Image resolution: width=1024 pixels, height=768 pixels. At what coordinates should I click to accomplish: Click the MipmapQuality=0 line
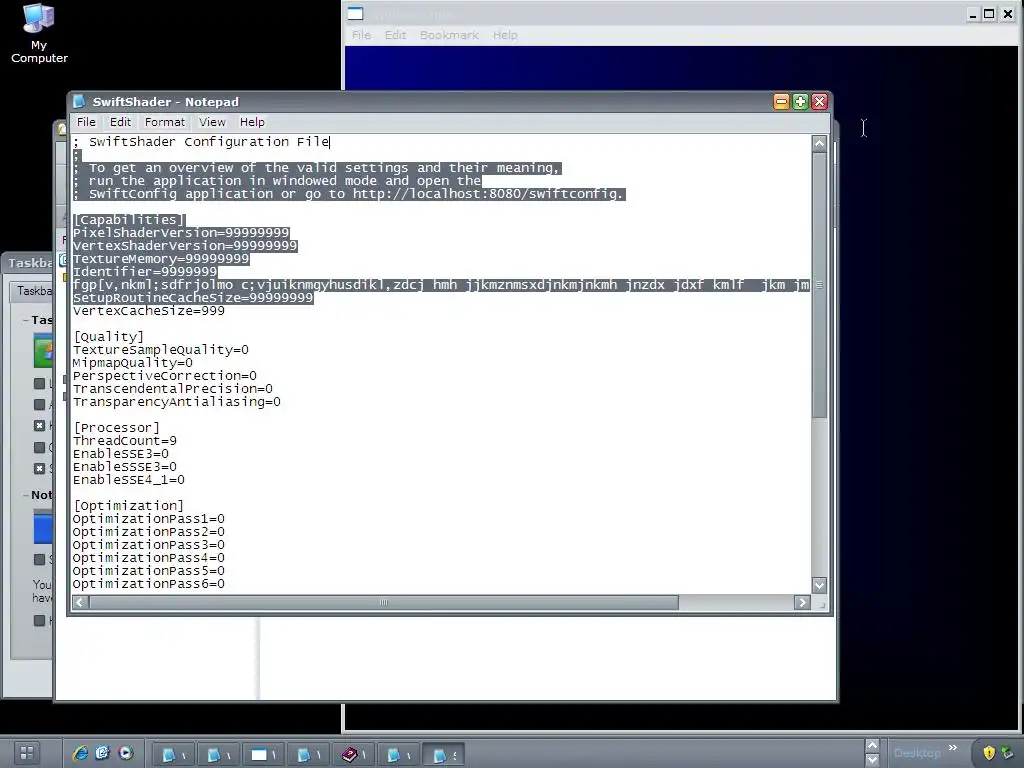point(133,363)
